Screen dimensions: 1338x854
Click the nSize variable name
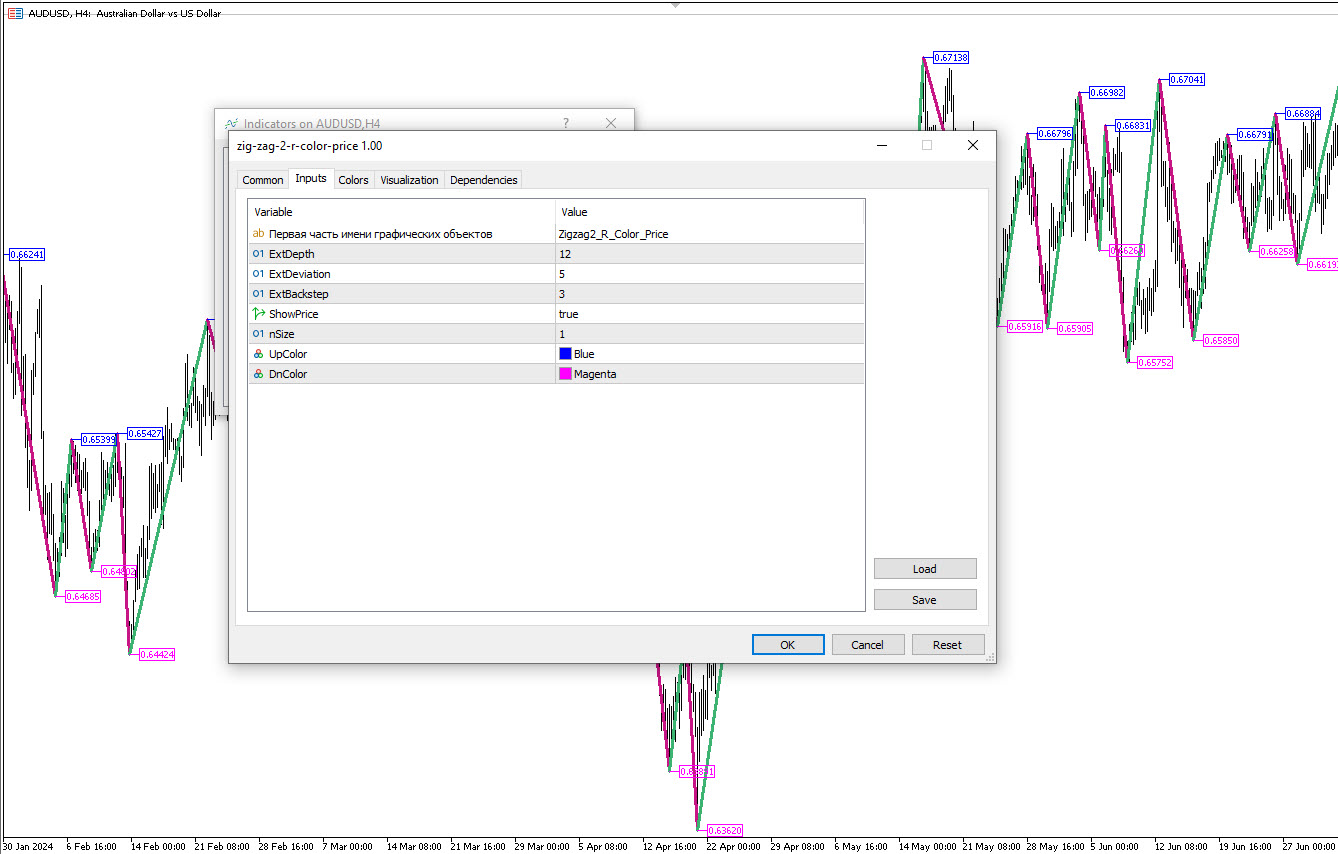(x=281, y=334)
